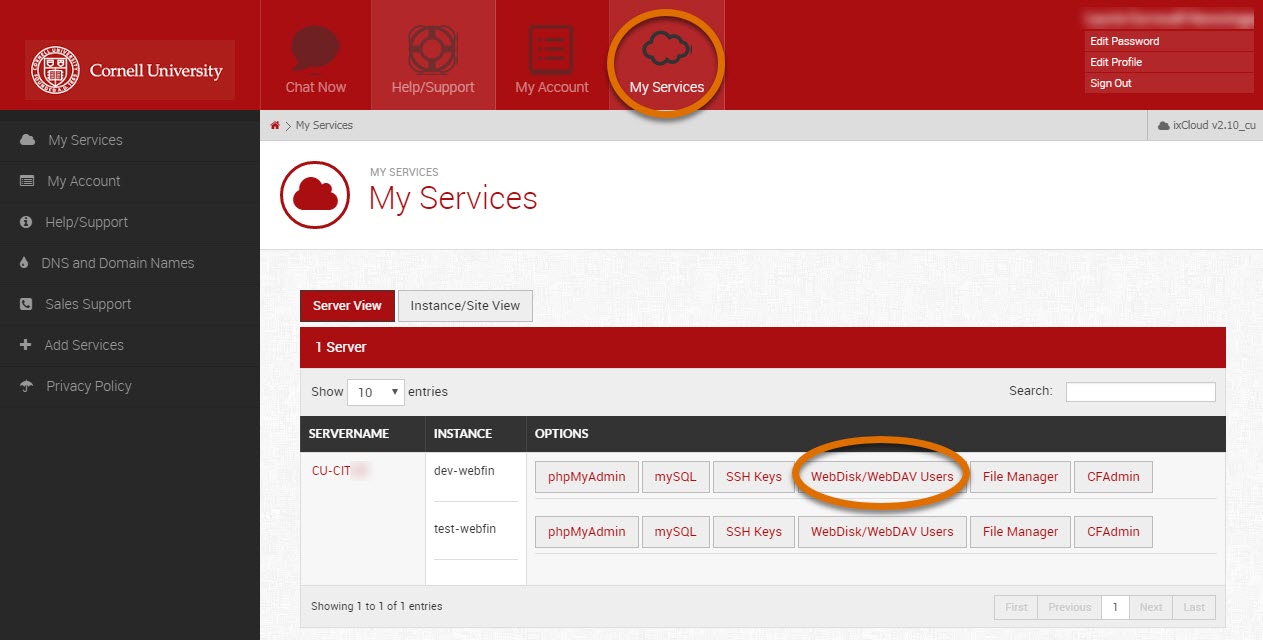
Task: Click mySQL button for dev-webfin
Action: pyautogui.click(x=675, y=477)
